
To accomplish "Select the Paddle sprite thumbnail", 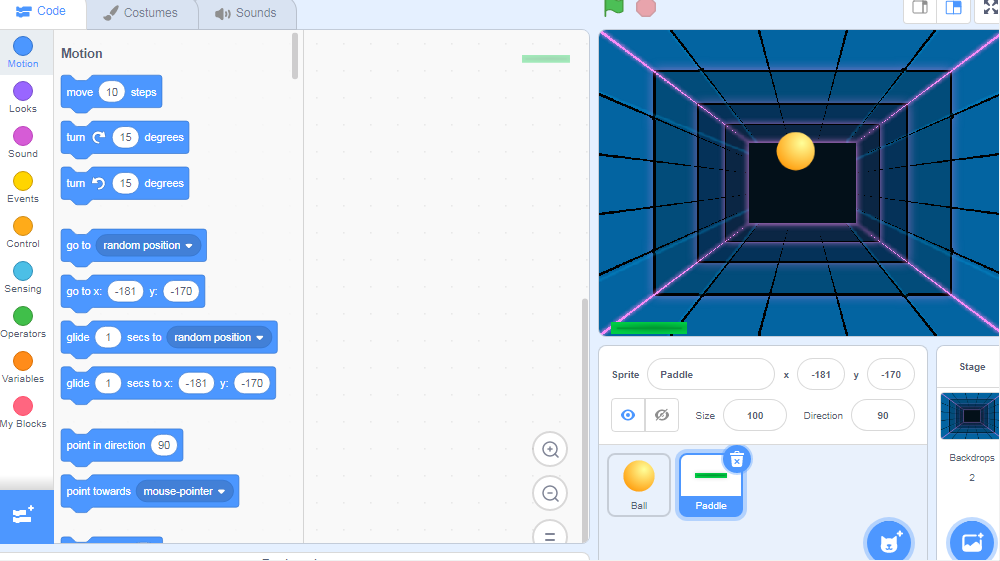I will tap(710, 485).
